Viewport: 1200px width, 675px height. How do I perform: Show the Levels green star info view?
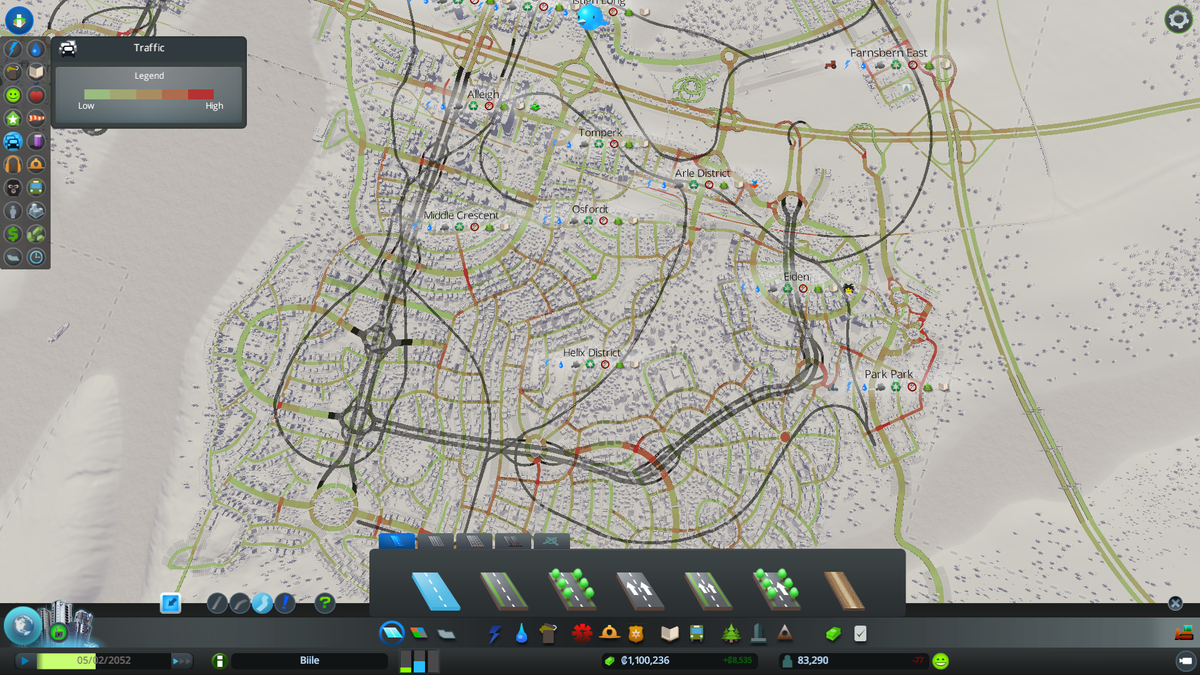click(x=13, y=118)
